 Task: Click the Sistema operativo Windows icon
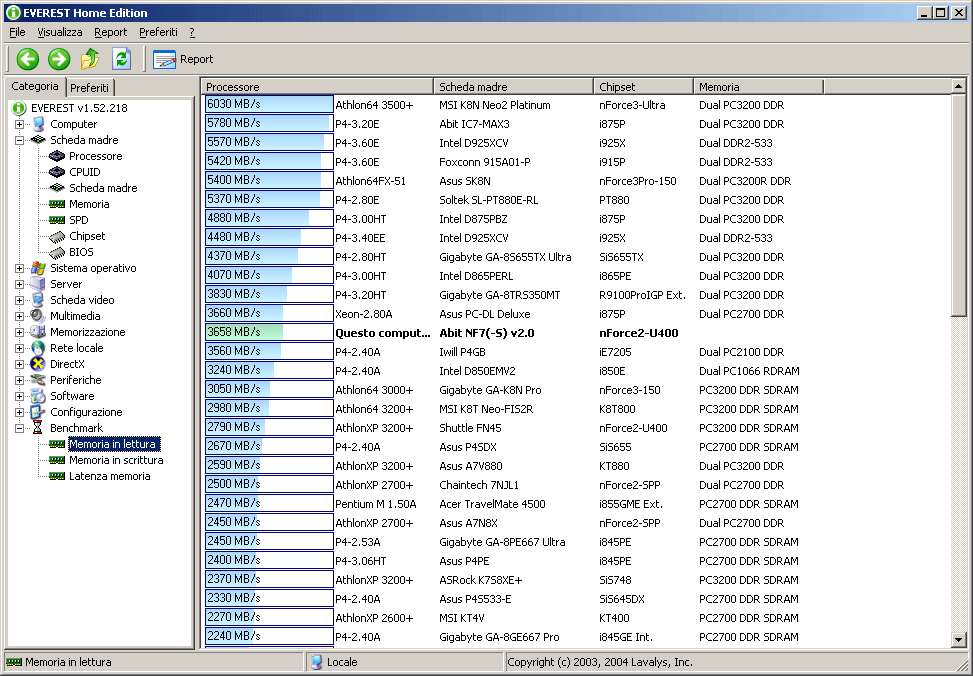point(38,268)
